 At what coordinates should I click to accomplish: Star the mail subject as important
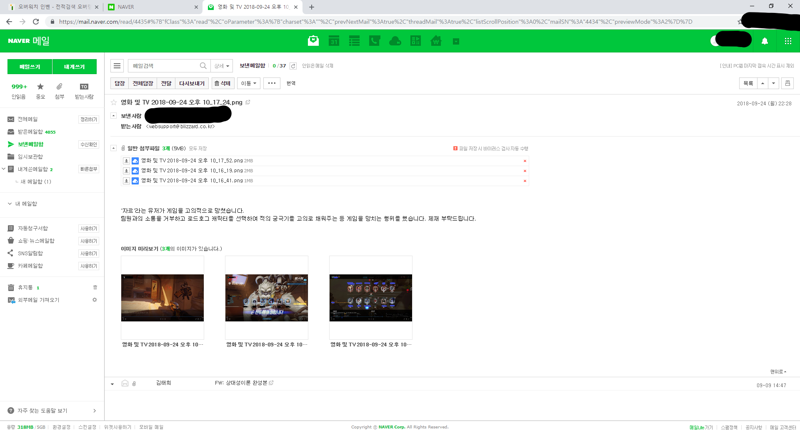pyautogui.click(x=114, y=103)
